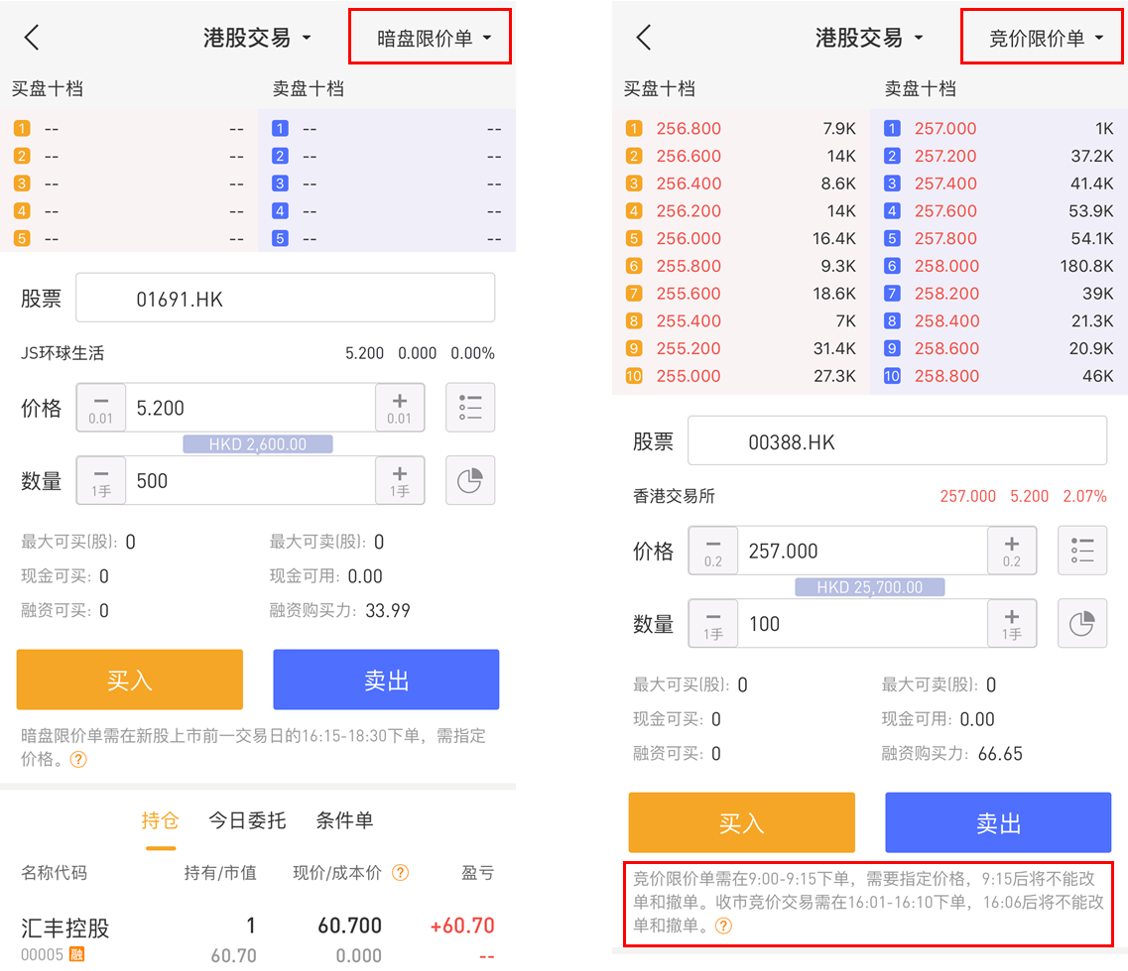1128x971 pixels.
Task: Tap position pie icon beside quantity 100
Action: tap(1082, 624)
